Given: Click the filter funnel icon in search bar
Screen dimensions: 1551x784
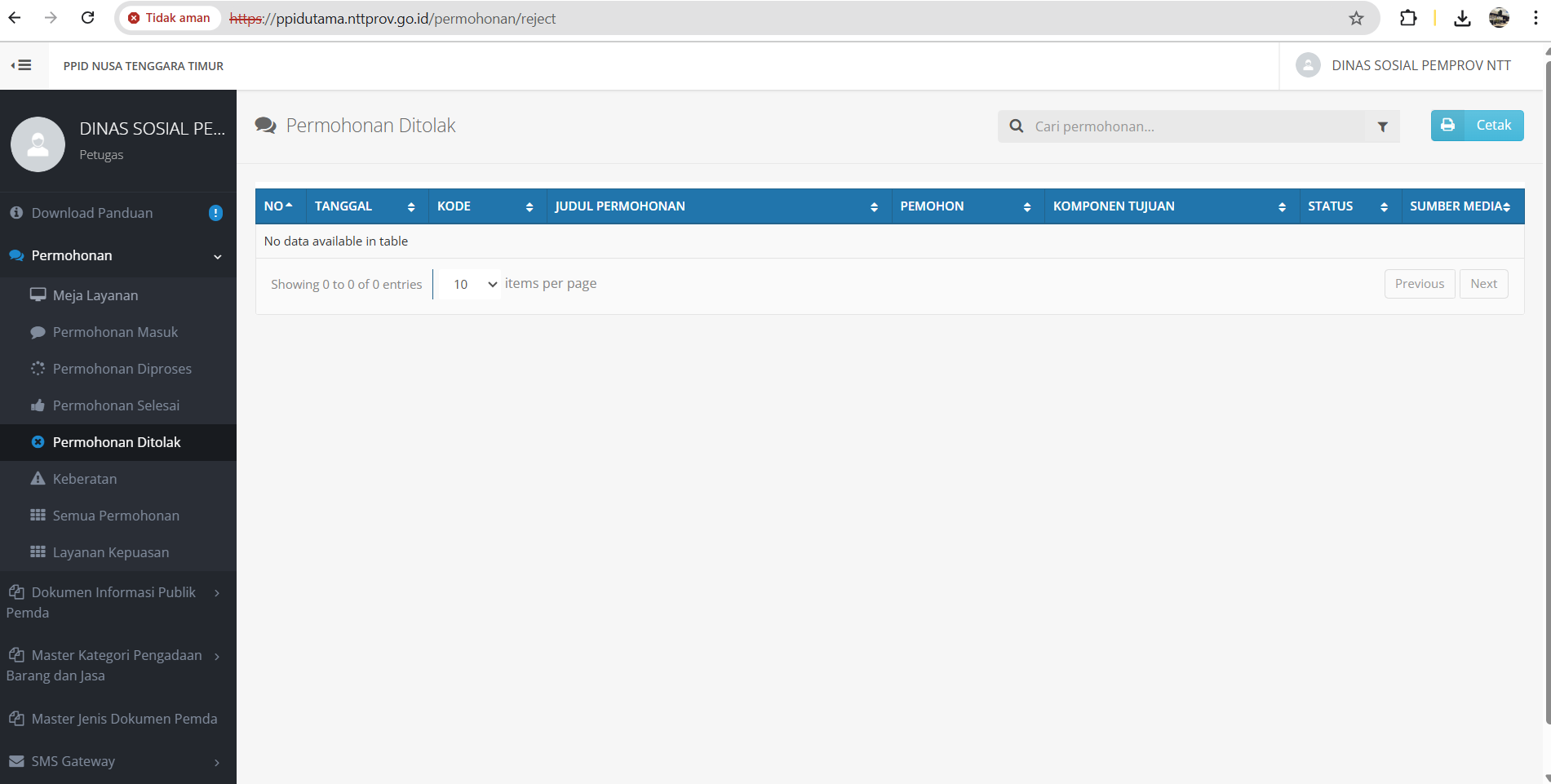Looking at the screenshot, I should 1382,126.
